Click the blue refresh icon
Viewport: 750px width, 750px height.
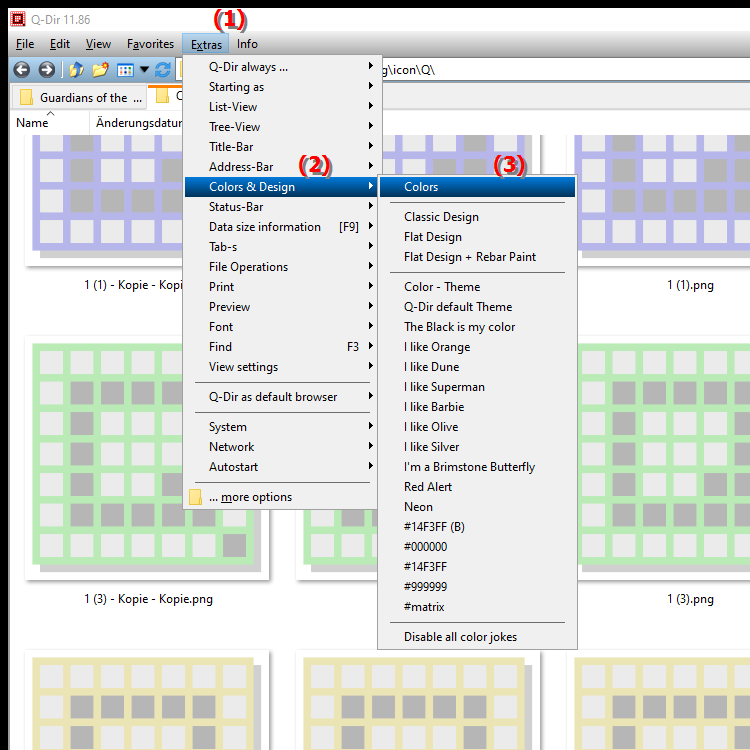162,70
